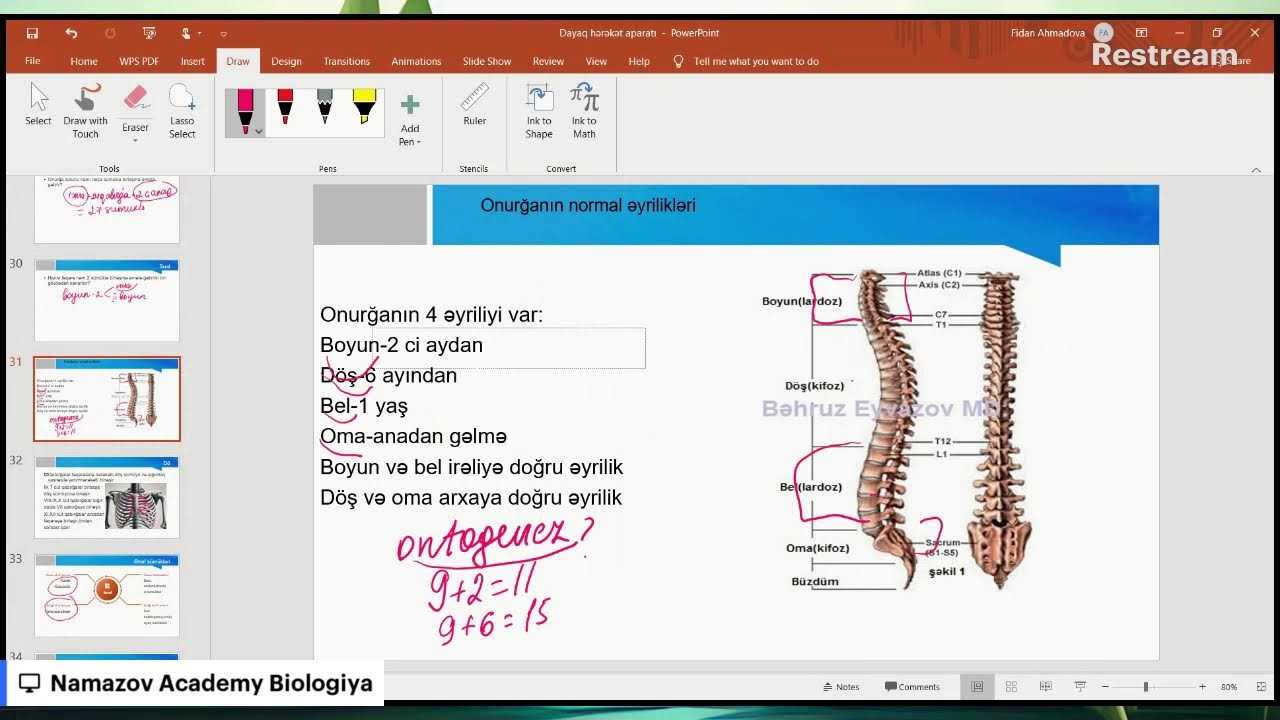Open the WPS PDF tab
Screen dimensions: 1280x720
[139, 61]
